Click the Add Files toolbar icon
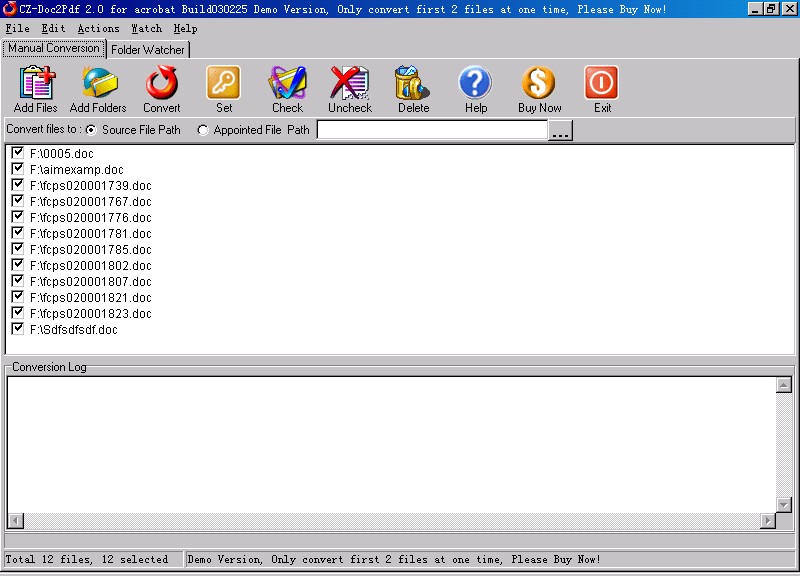Viewport: 800px width, 576px height. pos(36,84)
